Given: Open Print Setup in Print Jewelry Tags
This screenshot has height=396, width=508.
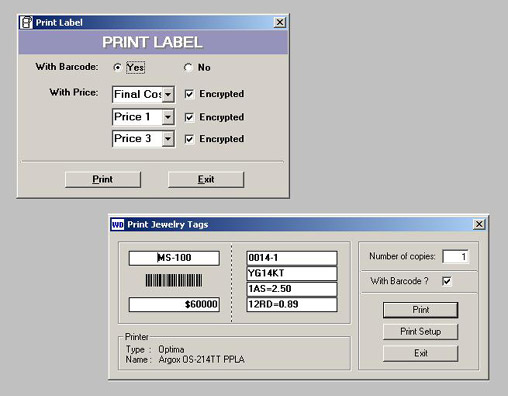Looking at the screenshot, I should point(421,332).
